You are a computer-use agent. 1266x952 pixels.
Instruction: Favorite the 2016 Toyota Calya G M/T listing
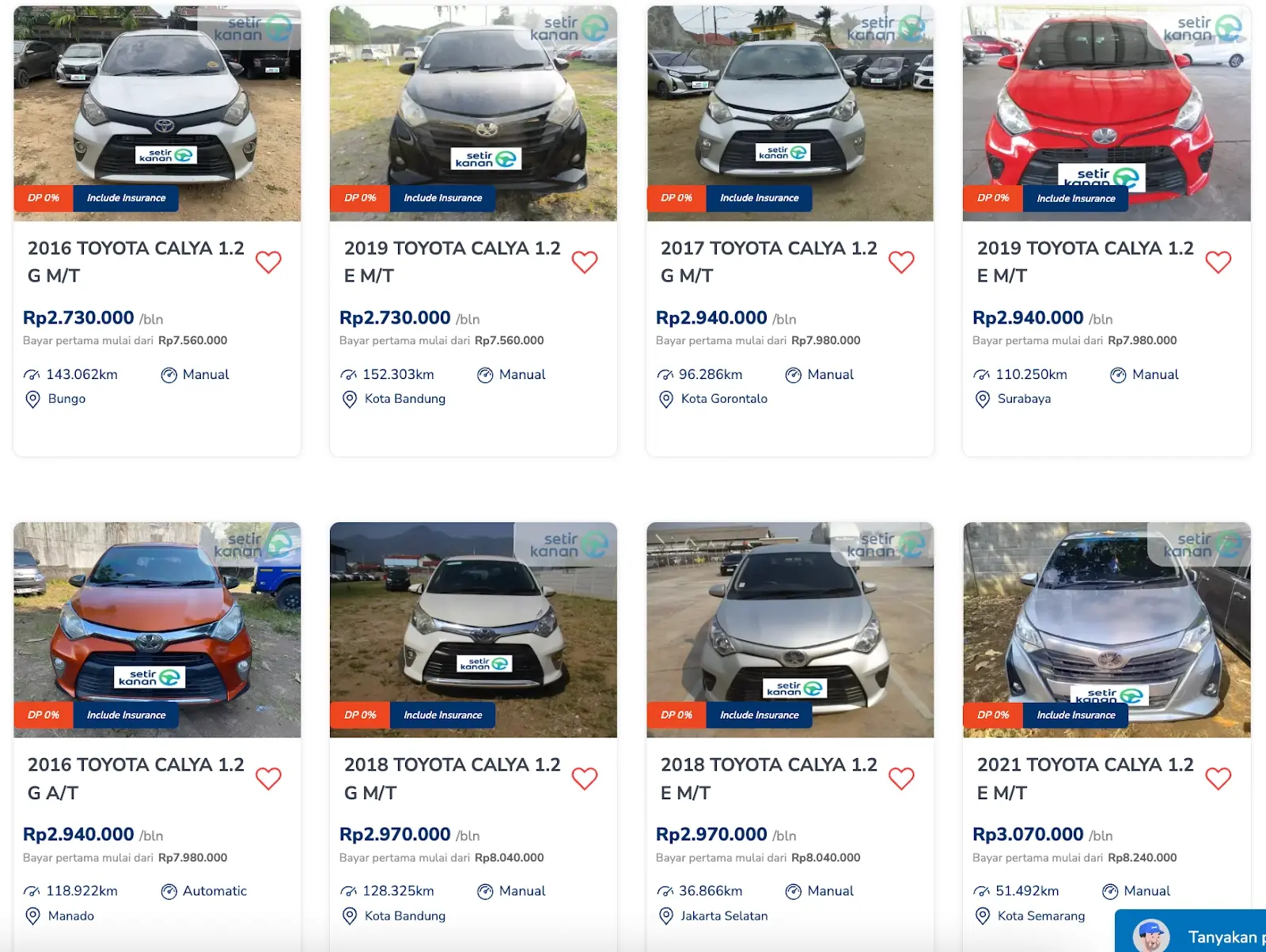(268, 262)
